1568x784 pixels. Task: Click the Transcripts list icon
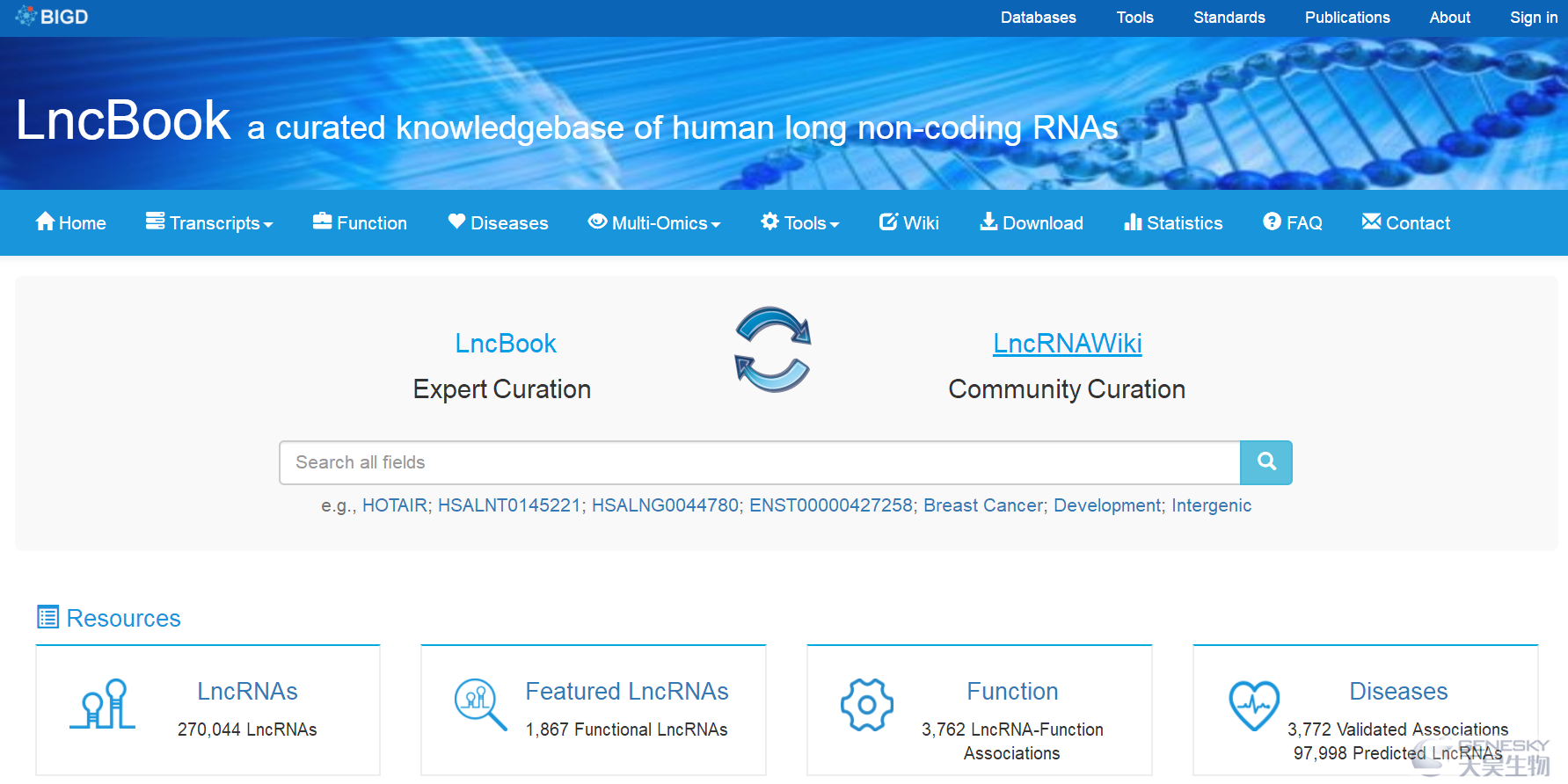pos(156,221)
